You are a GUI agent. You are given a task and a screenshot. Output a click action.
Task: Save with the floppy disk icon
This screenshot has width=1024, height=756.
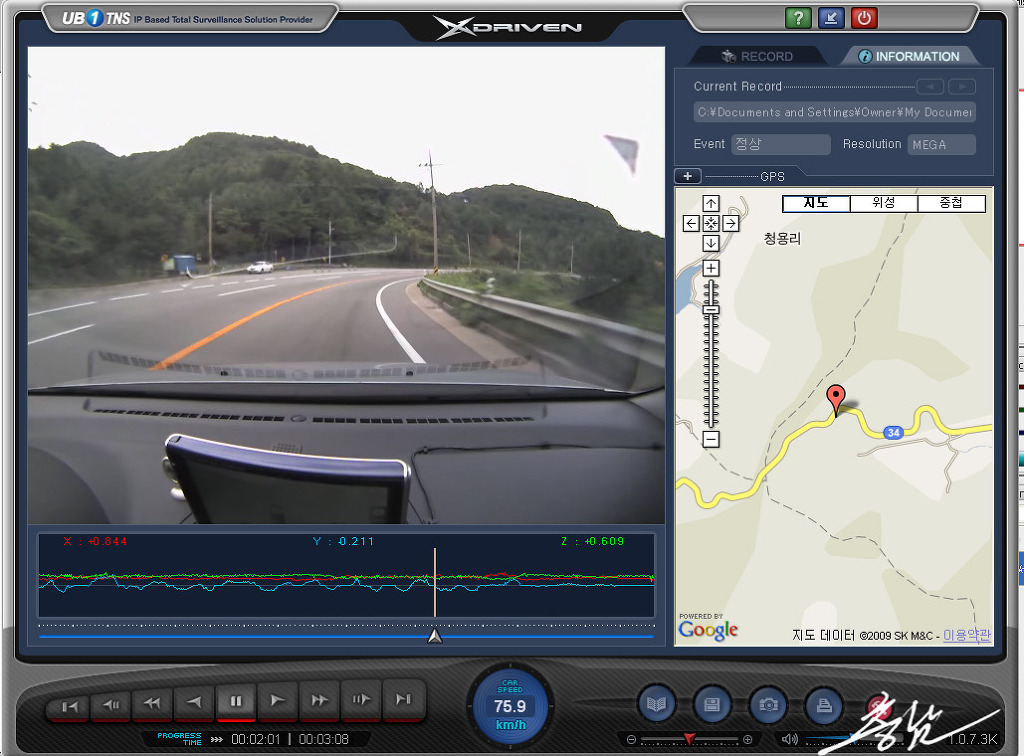coord(712,704)
